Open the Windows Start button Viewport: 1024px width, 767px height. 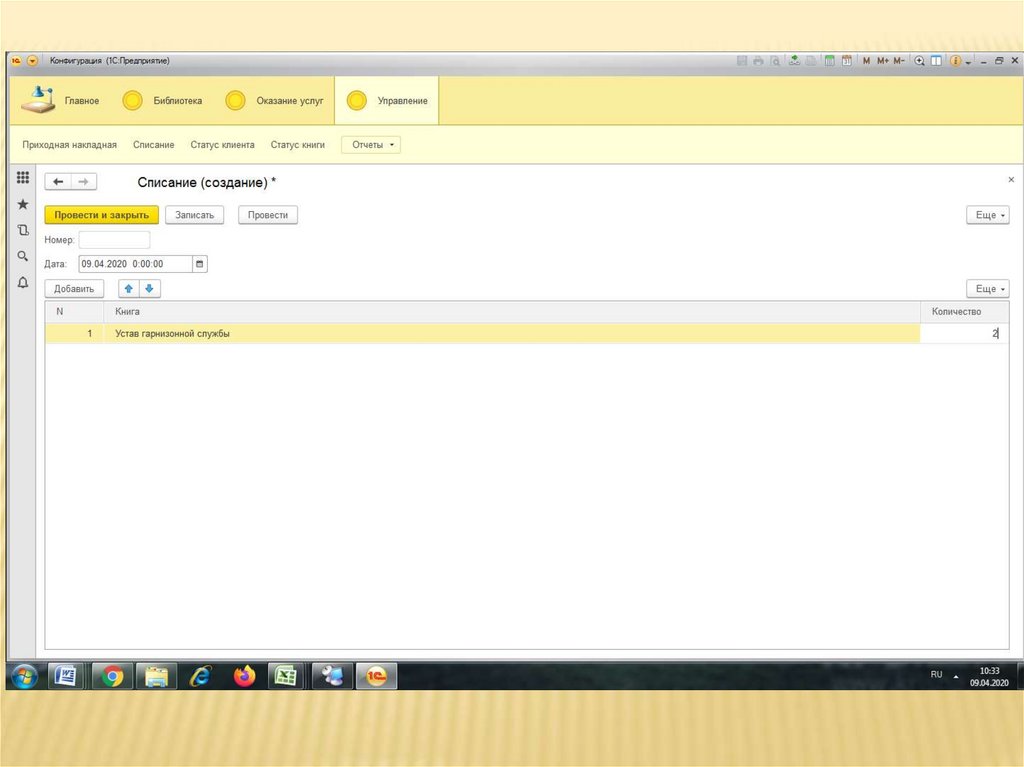[x=24, y=676]
